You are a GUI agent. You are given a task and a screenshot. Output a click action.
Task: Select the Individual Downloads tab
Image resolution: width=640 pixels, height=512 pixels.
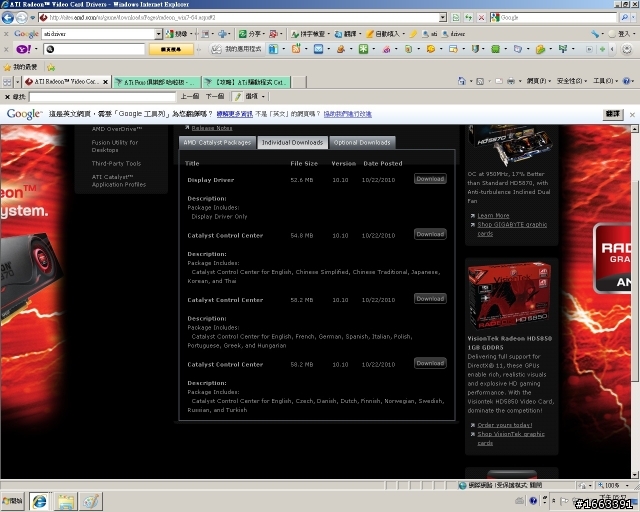click(292, 142)
